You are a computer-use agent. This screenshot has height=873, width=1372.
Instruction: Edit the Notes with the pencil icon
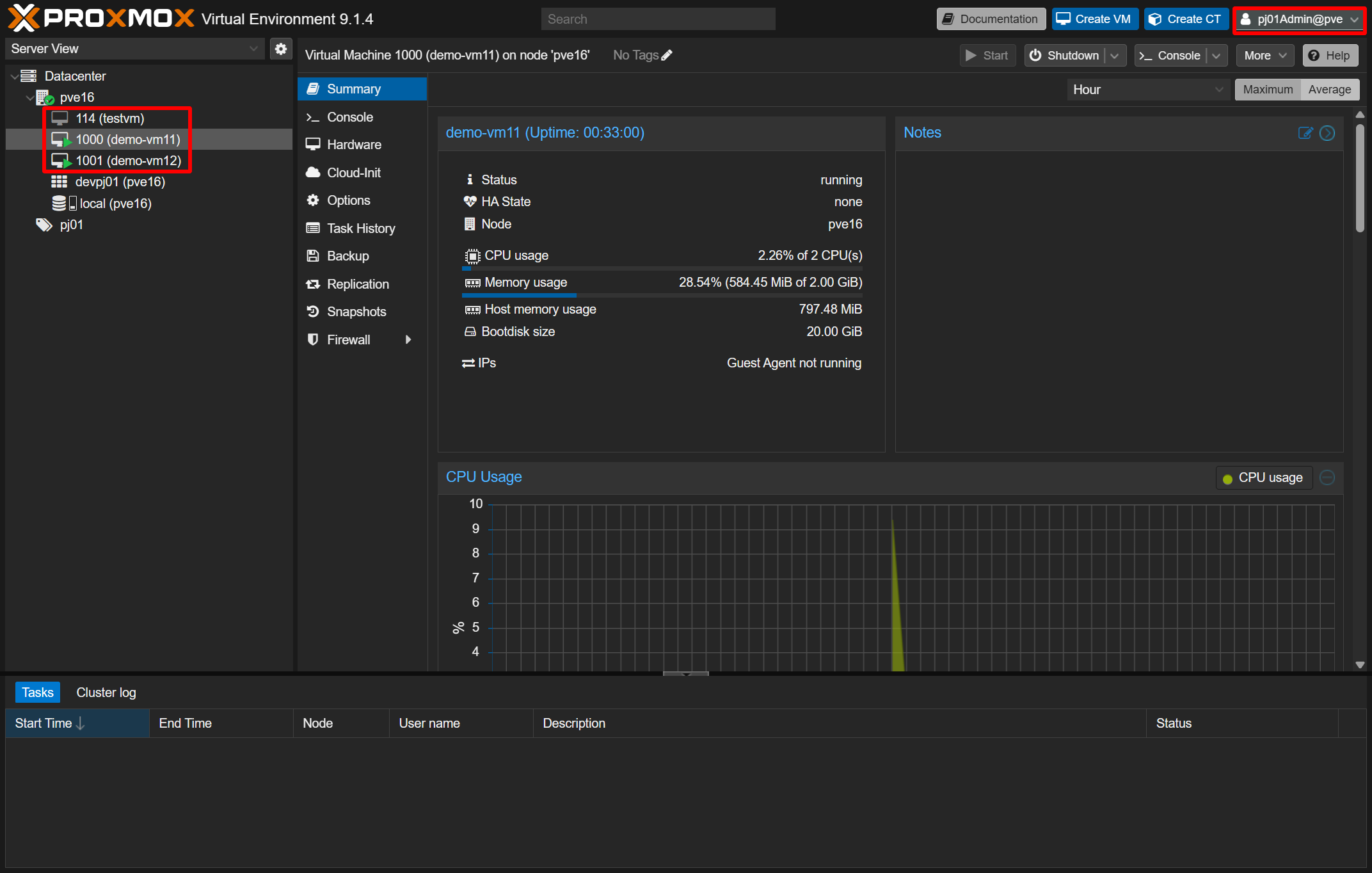click(1305, 133)
